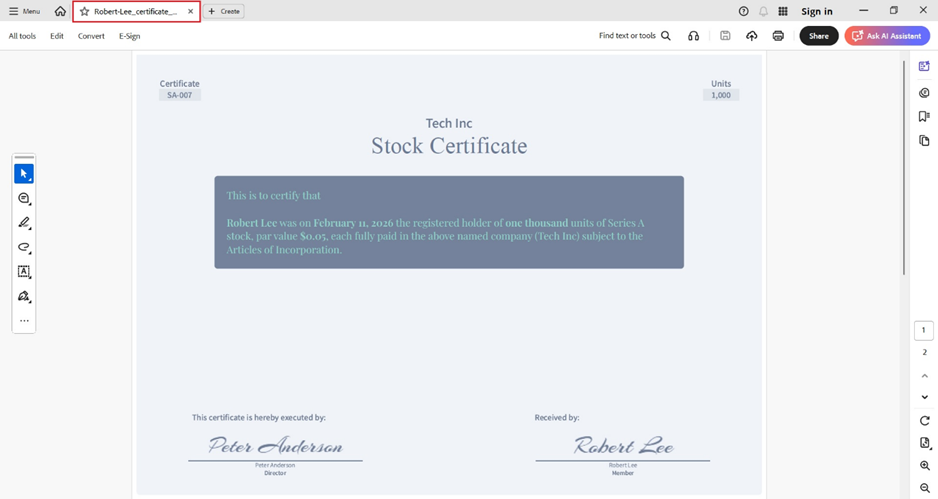The width and height of the screenshot is (938, 499).
Task: Activate the Add text box tool
Action: (24, 272)
